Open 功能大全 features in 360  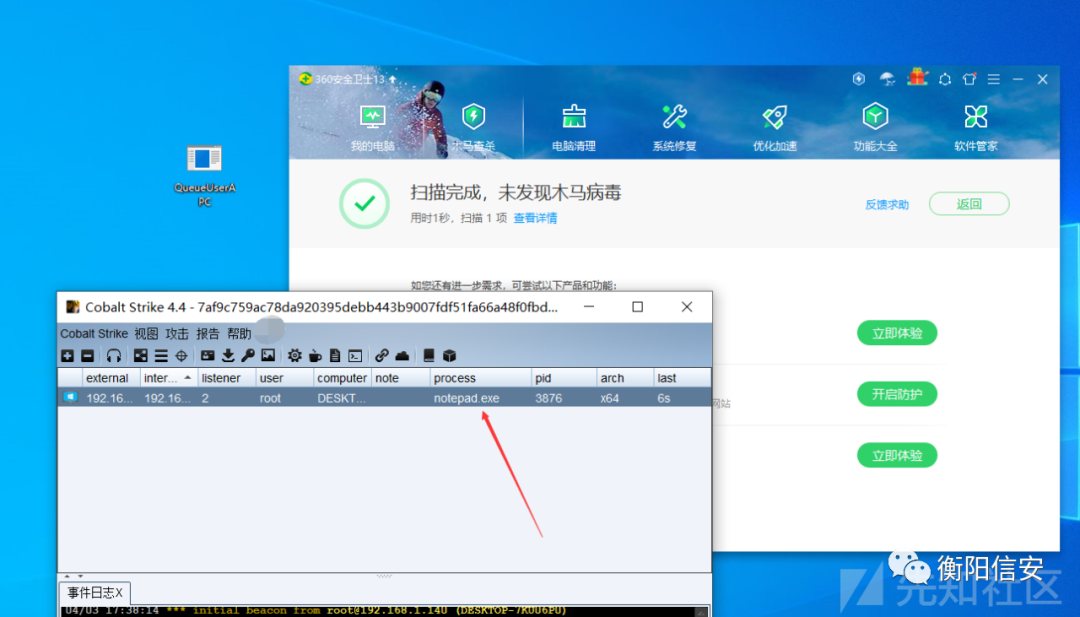[875, 128]
